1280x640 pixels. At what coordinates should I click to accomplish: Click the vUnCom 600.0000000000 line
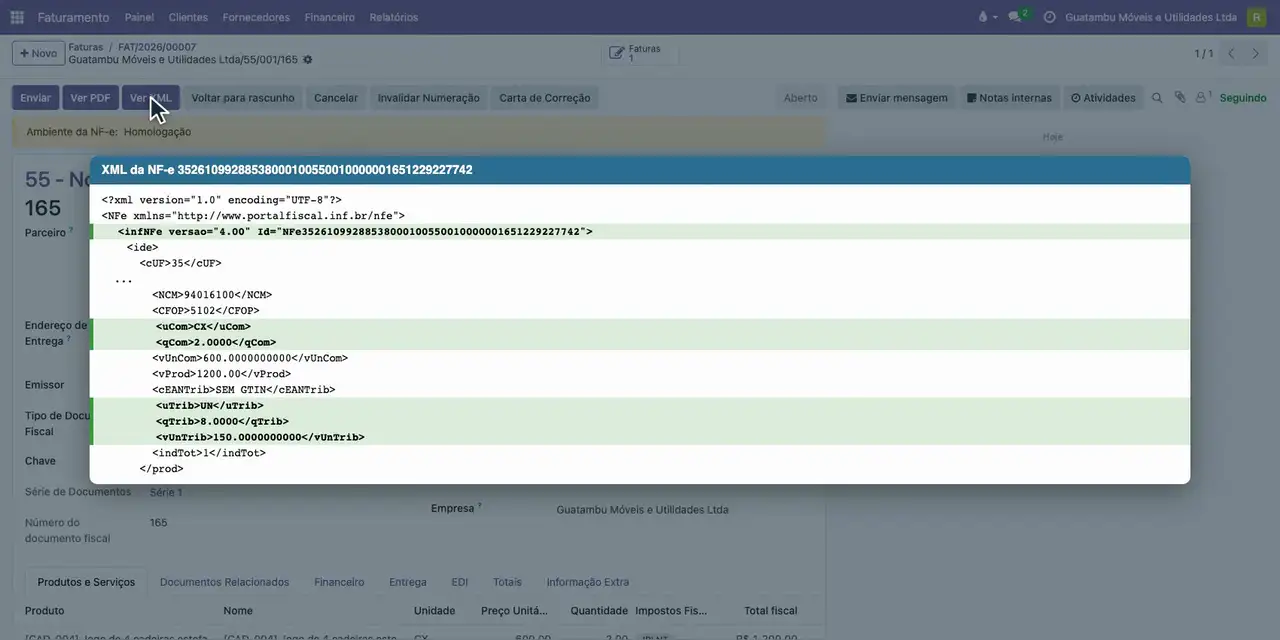click(250, 358)
